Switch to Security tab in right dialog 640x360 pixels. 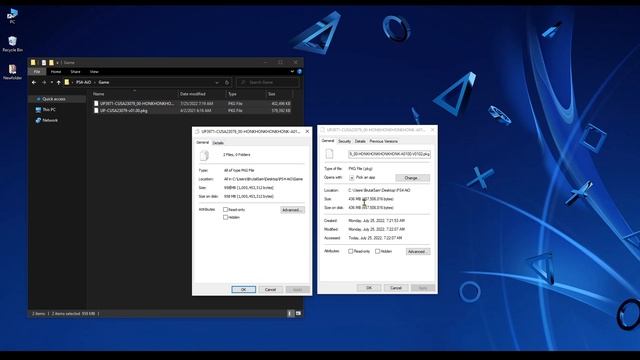pos(344,141)
